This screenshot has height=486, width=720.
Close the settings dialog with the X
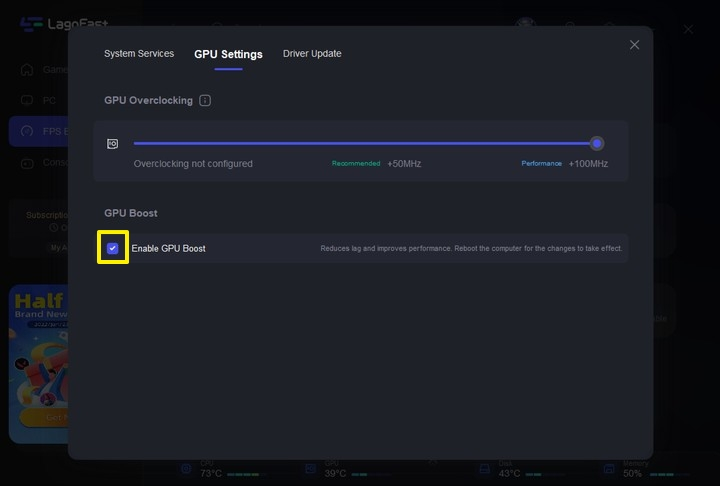pyautogui.click(x=634, y=45)
